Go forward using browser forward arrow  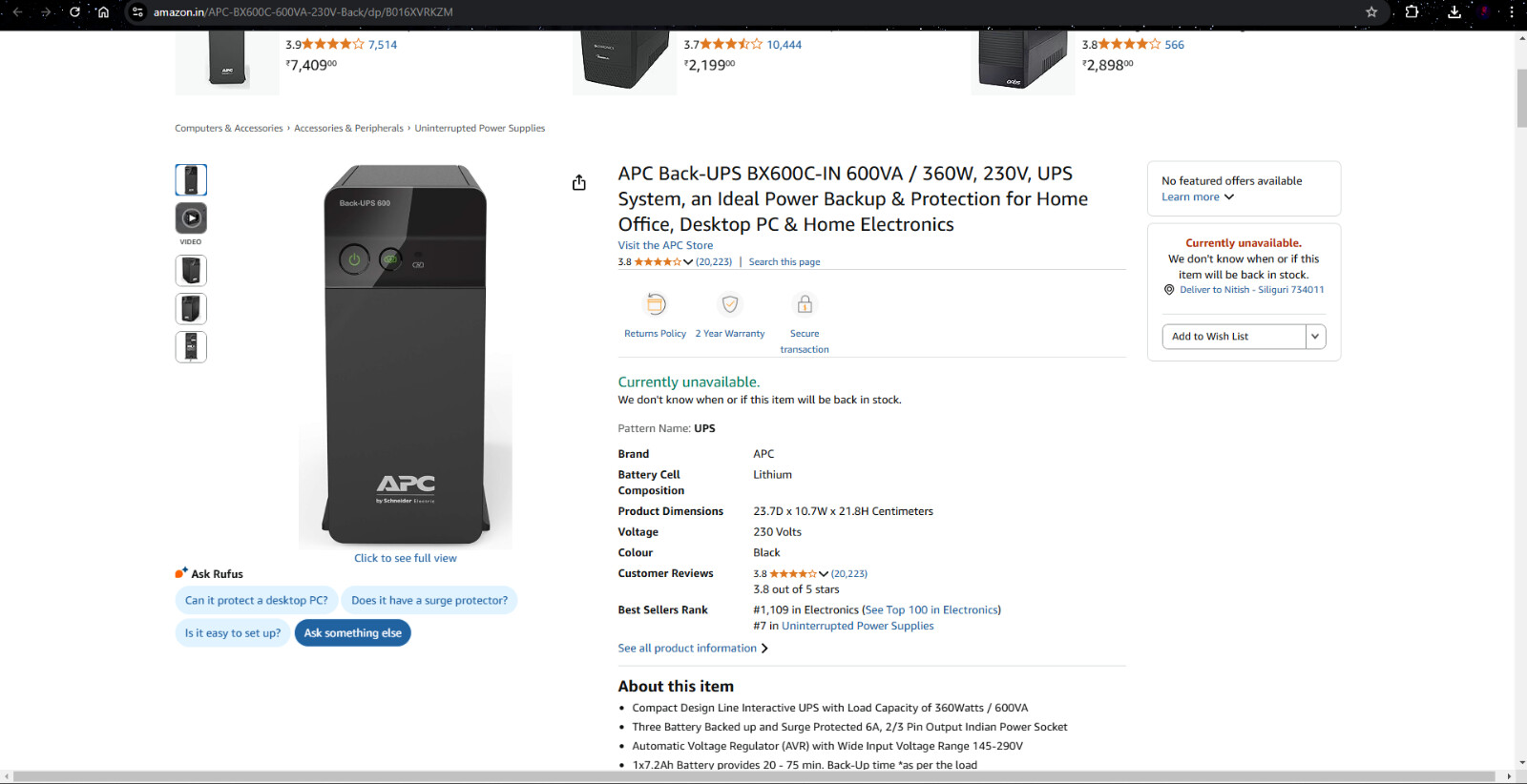[45, 12]
